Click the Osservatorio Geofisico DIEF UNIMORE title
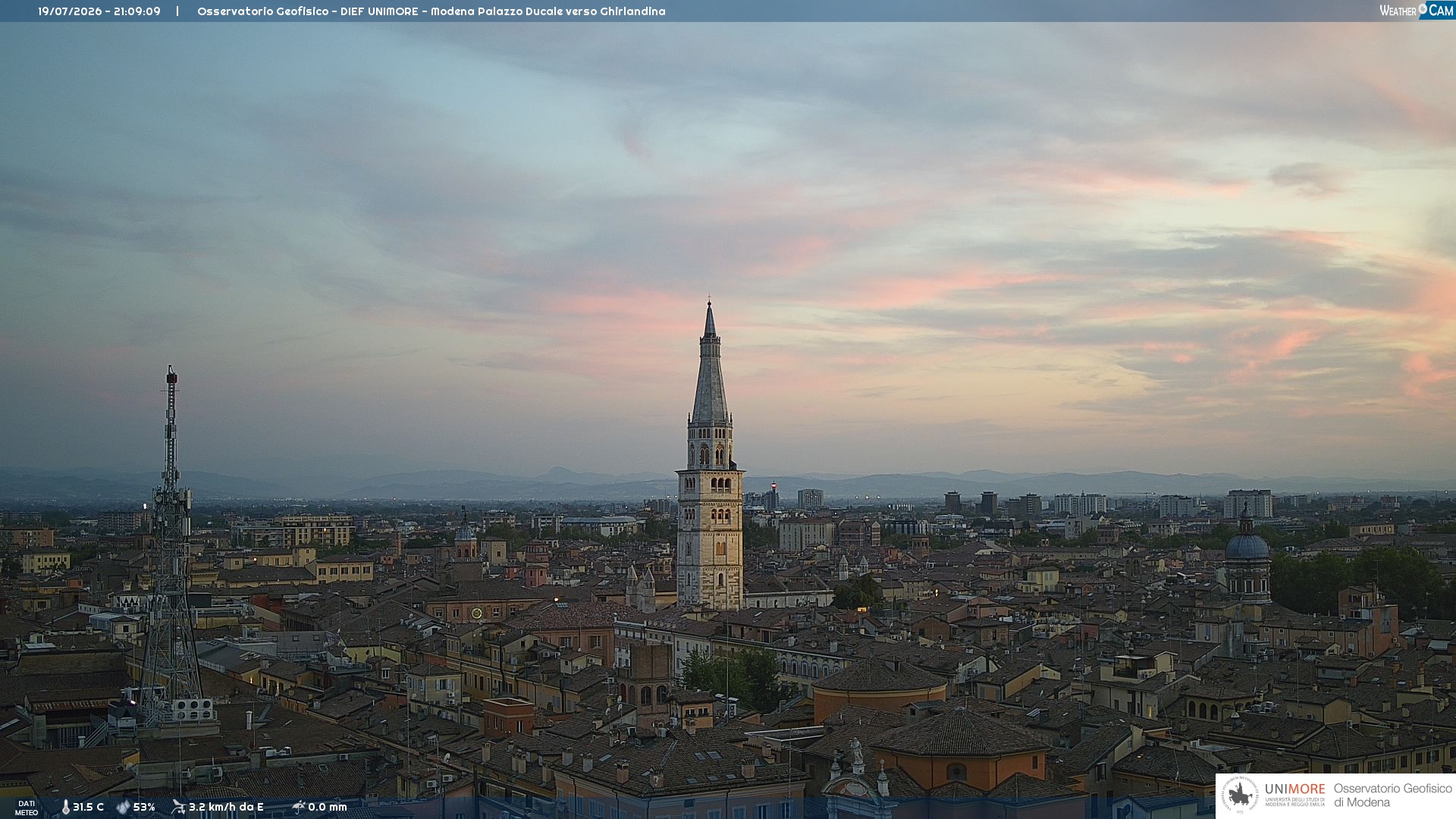The width and height of the screenshot is (1456, 819). click(x=431, y=11)
